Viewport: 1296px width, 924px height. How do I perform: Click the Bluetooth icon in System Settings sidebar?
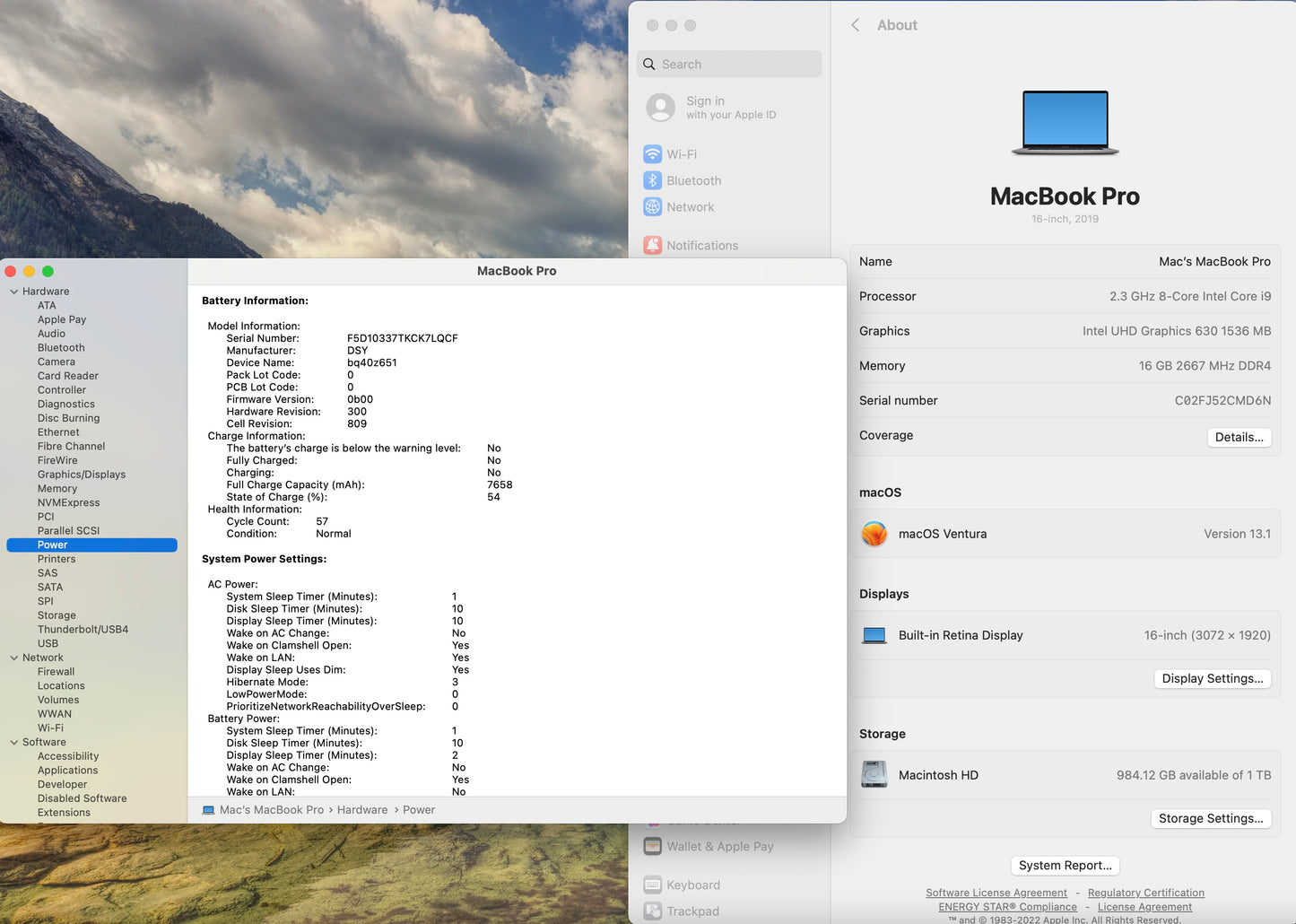(652, 180)
